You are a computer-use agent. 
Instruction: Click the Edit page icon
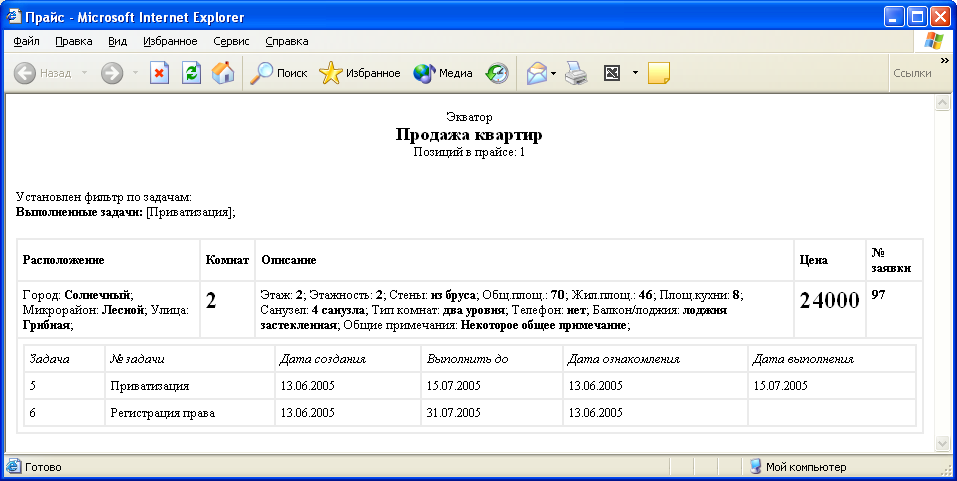click(x=612, y=73)
